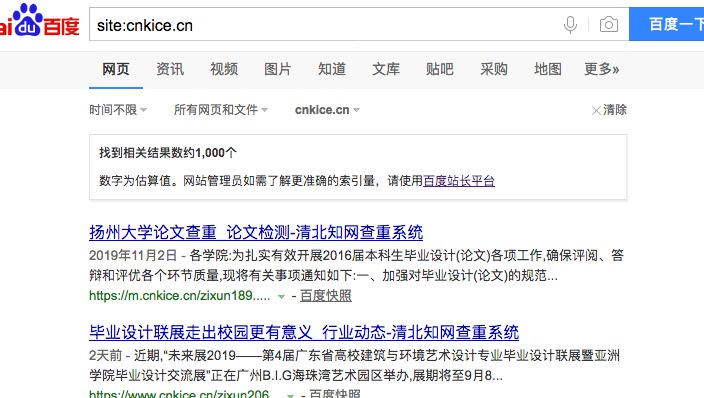Open the 地图 tab

coord(548,69)
